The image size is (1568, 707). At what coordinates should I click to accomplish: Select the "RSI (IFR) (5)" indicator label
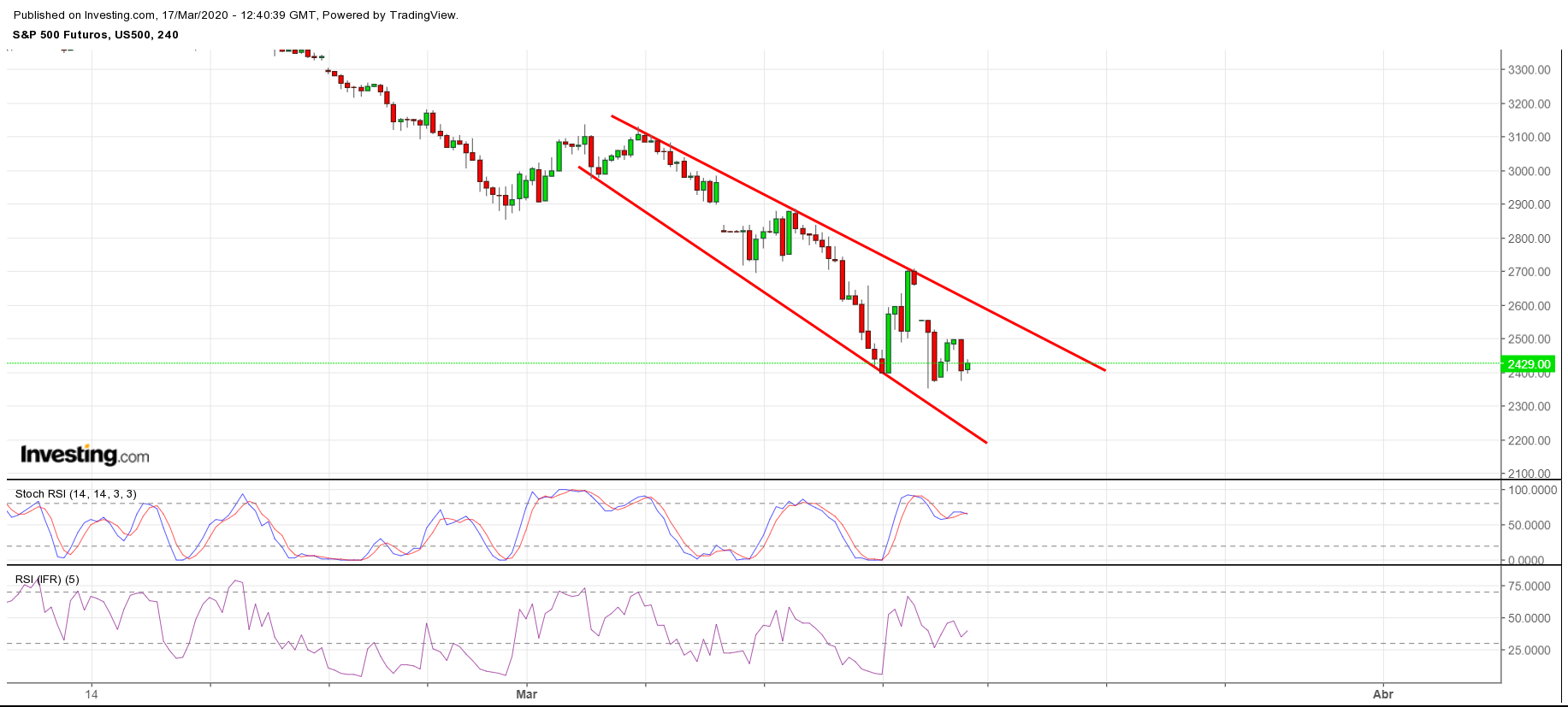(x=47, y=580)
